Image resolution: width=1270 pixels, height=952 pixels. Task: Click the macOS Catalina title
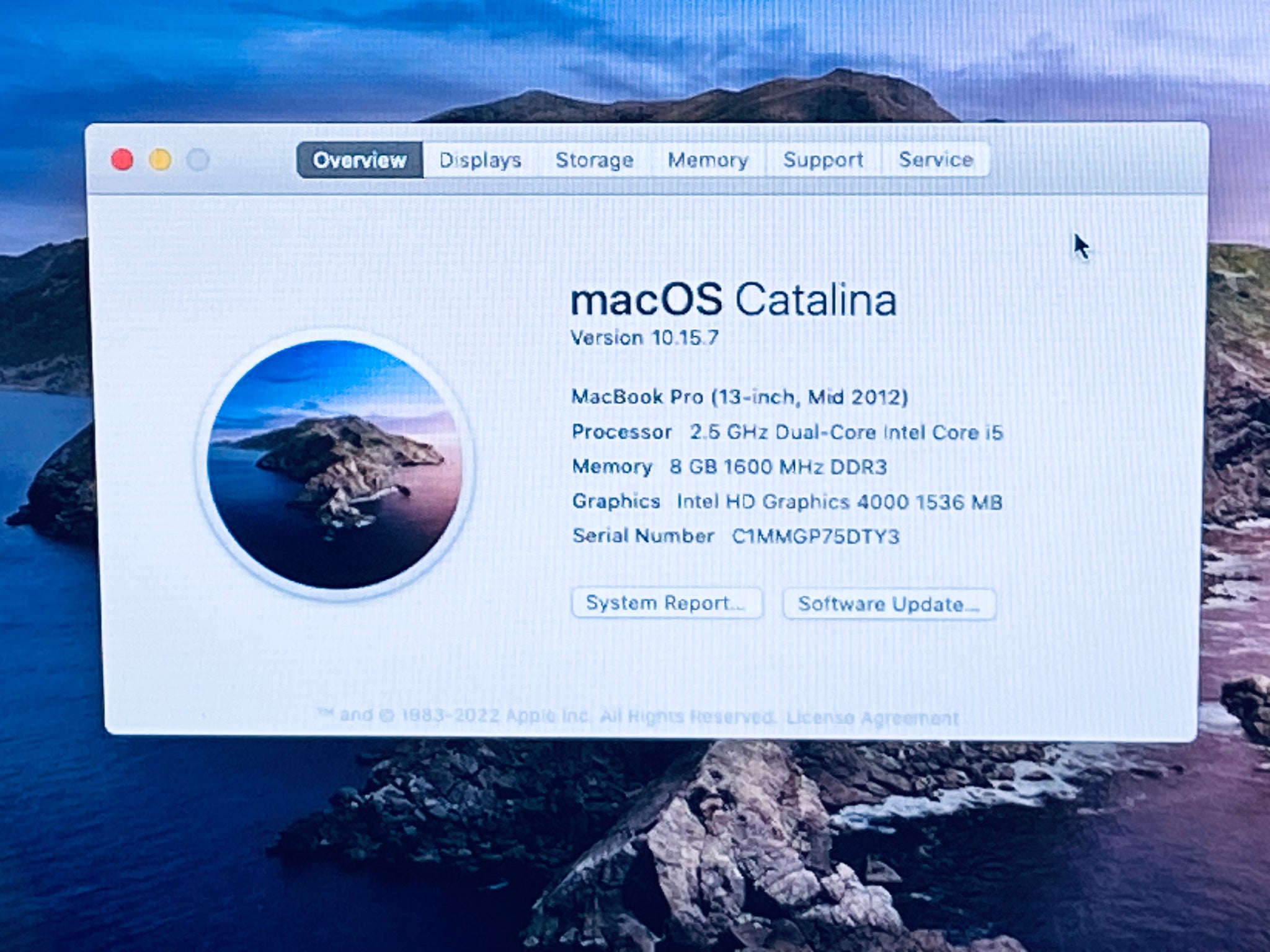734,300
